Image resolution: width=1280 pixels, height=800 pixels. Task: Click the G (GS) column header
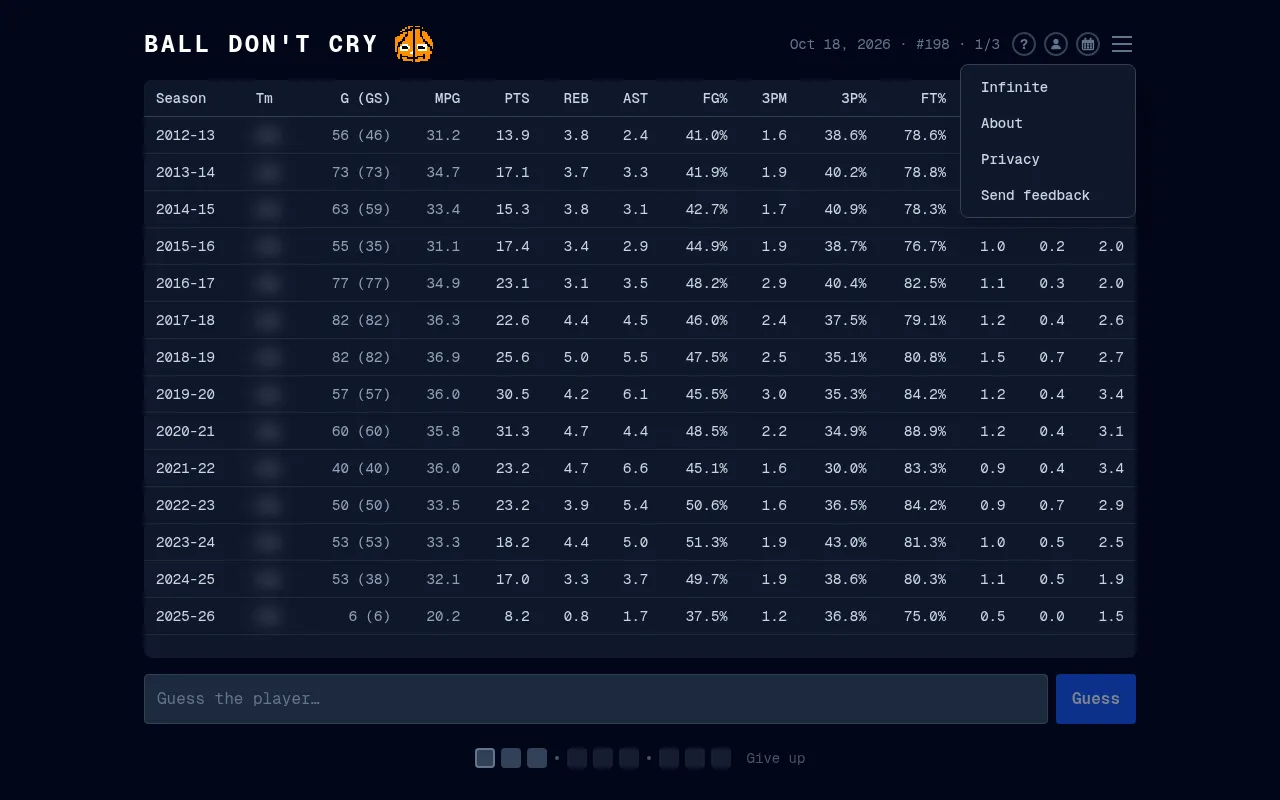coord(365,98)
